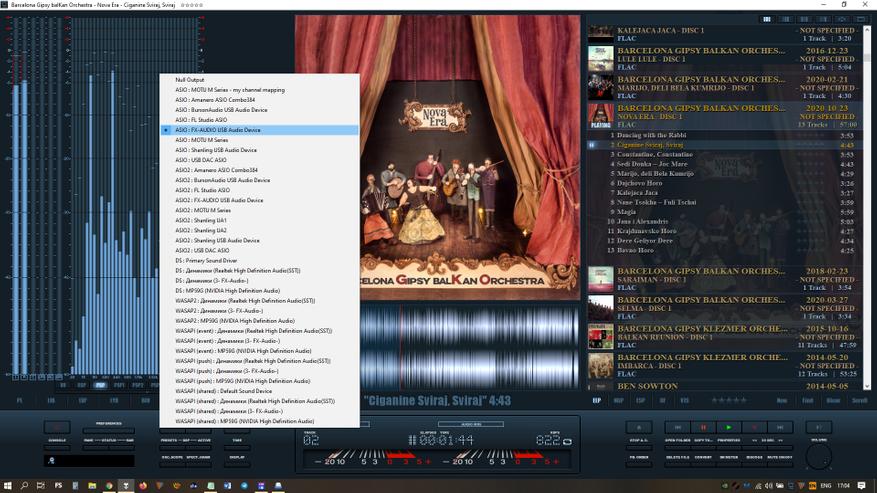Open Kalejaca Jaca - Disc 1 album
877x493 pixels.
[x=725, y=34]
